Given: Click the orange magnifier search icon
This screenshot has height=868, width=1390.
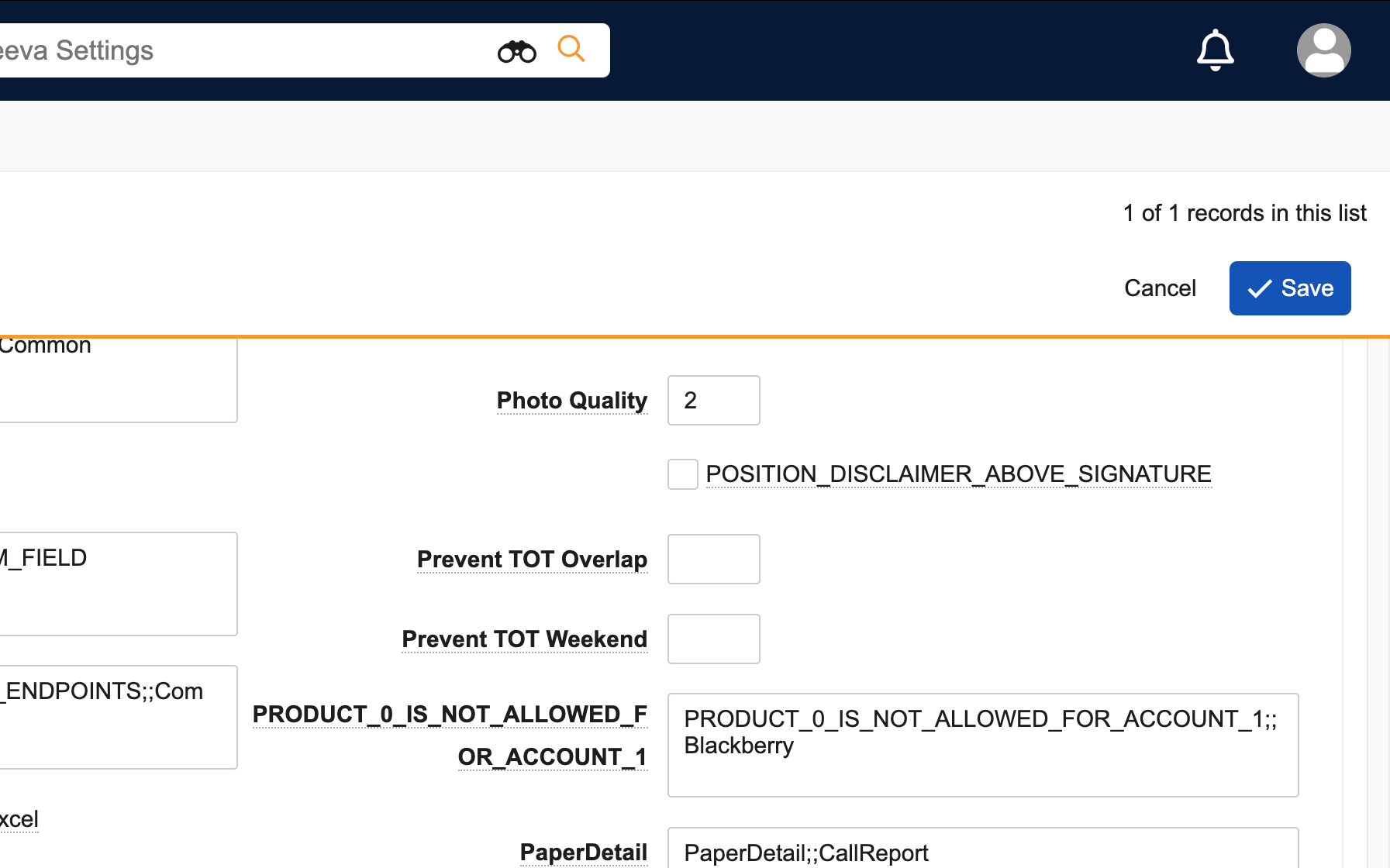Looking at the screenshot, I should coord(571,49).
